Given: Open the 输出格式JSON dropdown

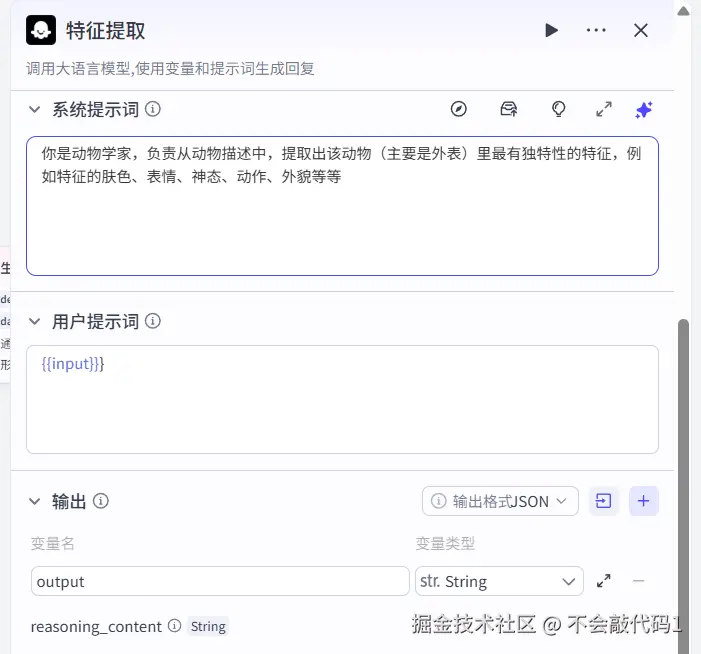Looking at the screenshot, I should click(500, 501).
